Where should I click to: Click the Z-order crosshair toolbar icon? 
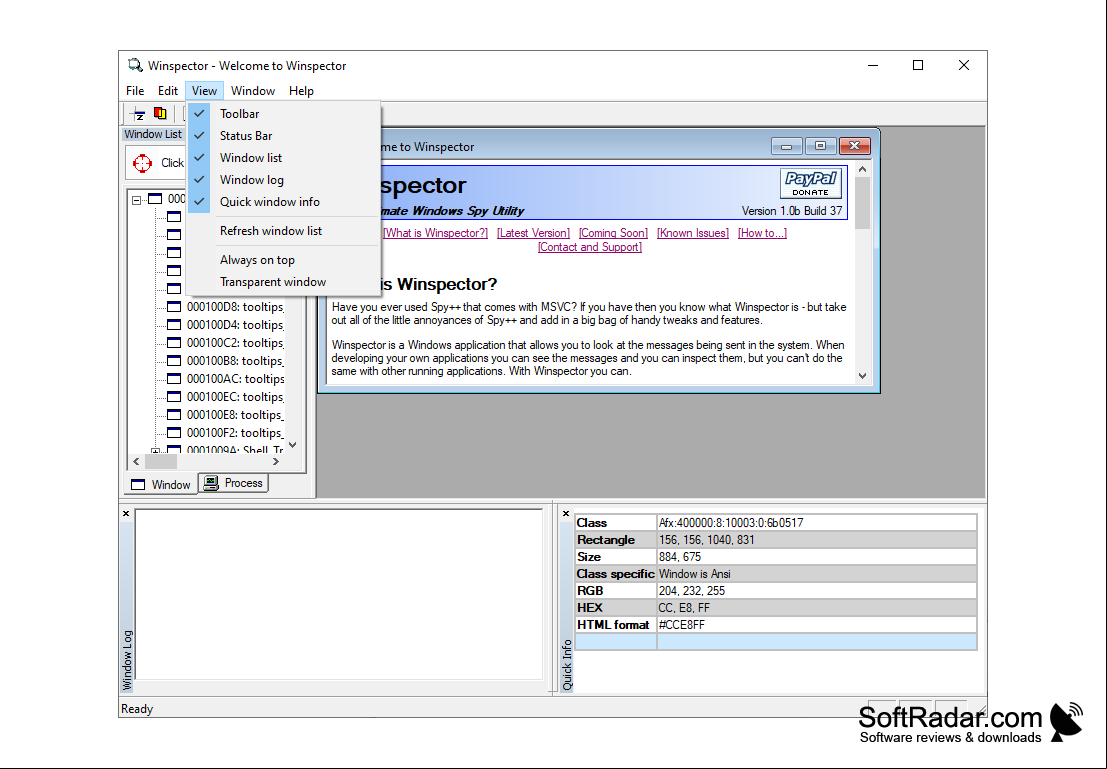tap(139, 114)
